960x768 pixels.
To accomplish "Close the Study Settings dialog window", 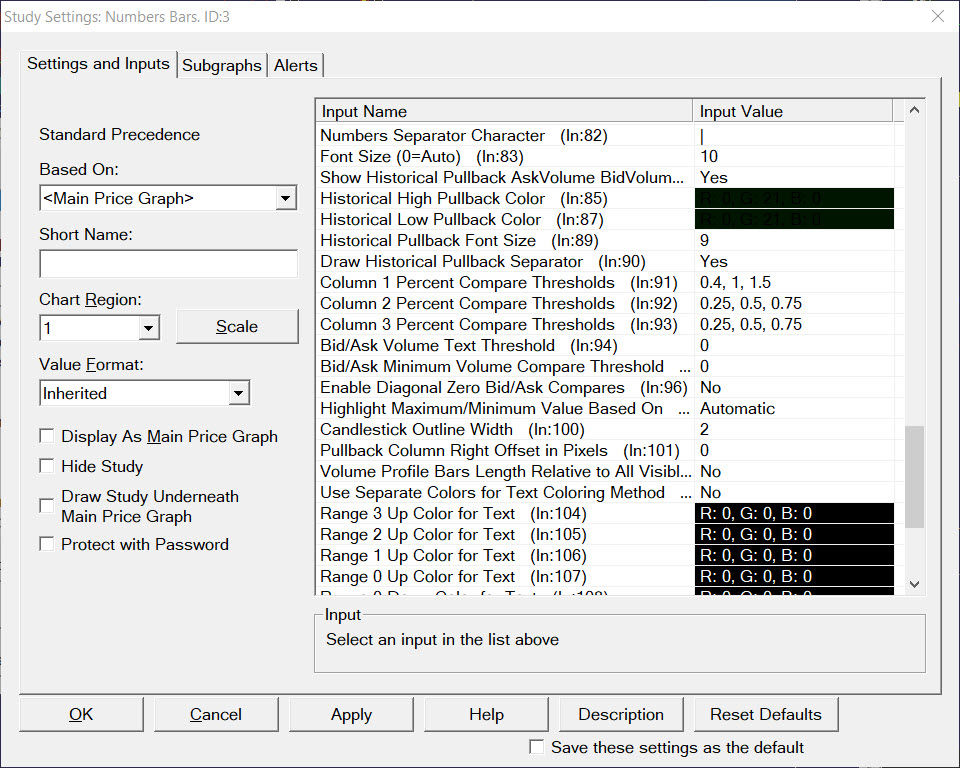I will pos(937,16).
